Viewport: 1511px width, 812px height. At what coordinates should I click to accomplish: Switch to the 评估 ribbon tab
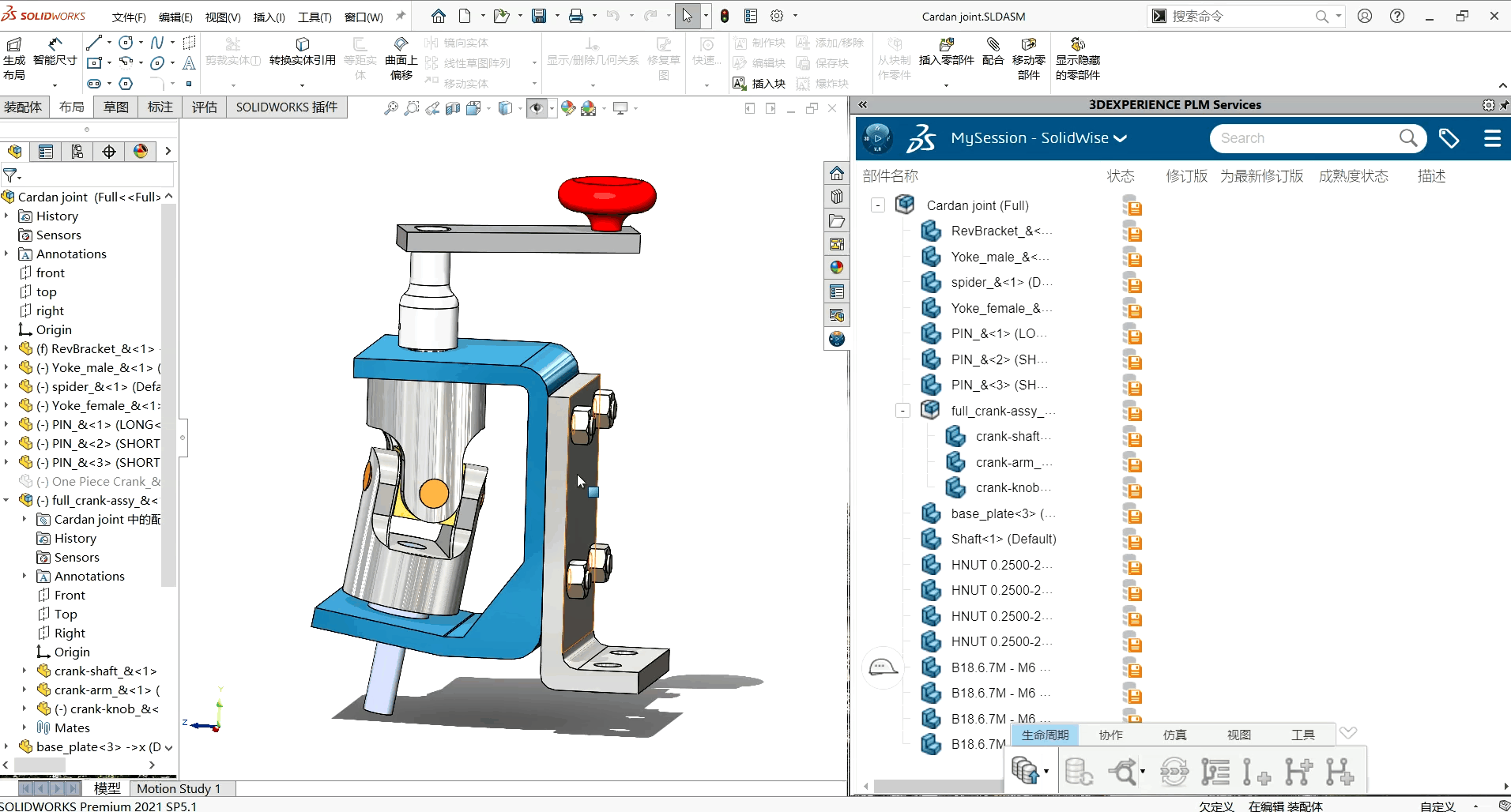click(205, 107)
